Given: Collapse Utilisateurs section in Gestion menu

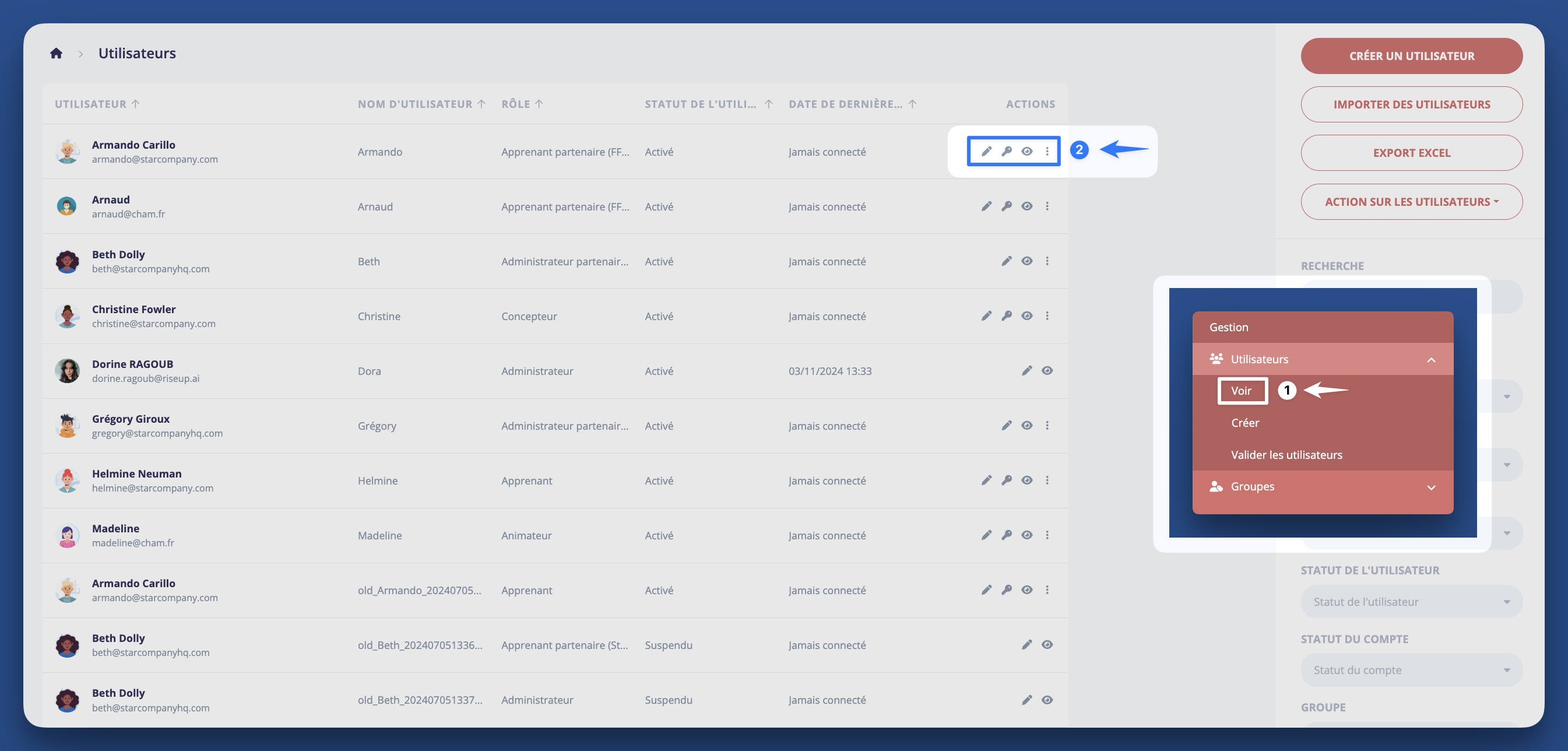Looking at the screenshot, I should [x=1322, y=359].
